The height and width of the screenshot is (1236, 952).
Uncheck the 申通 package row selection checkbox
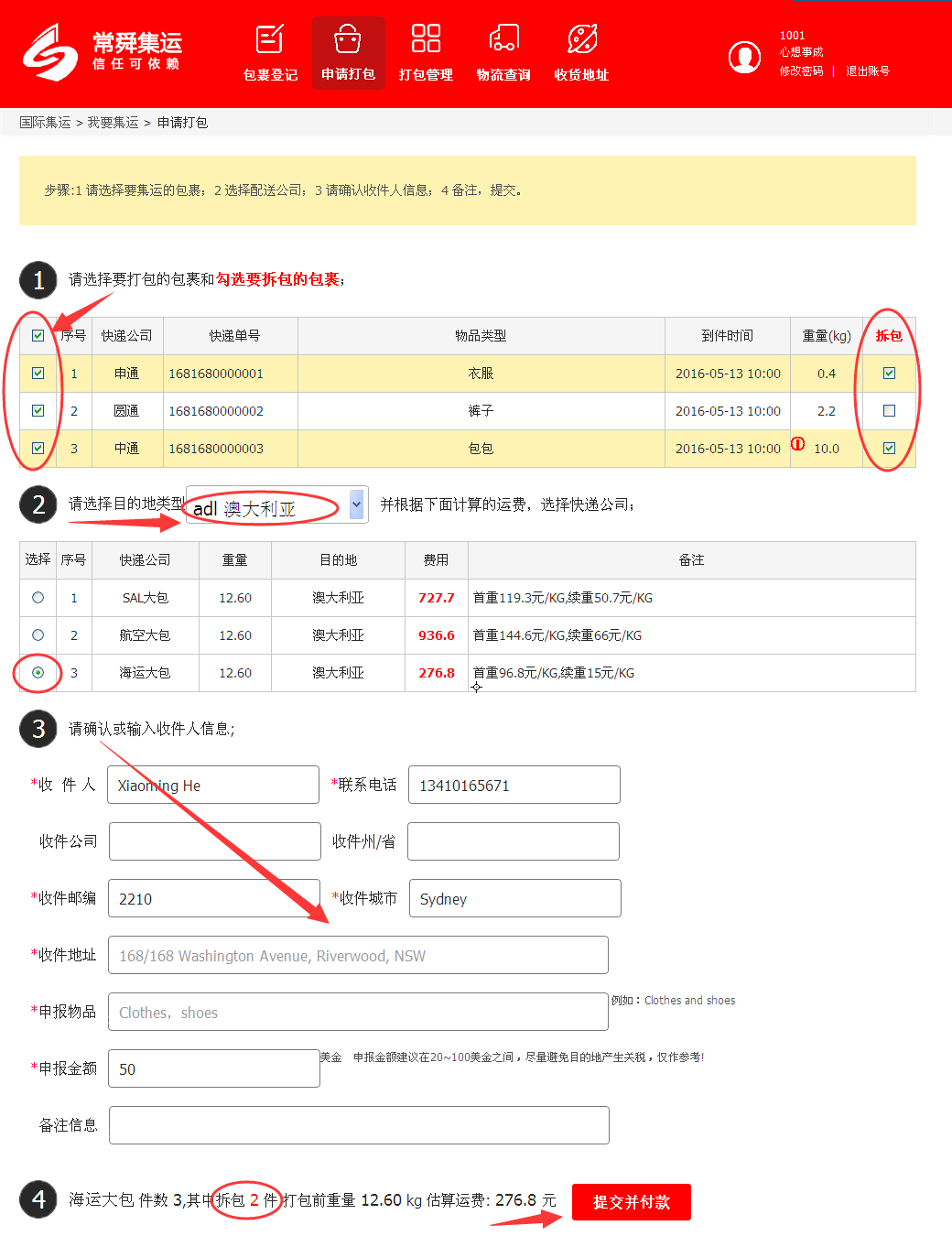coord(38,374)
